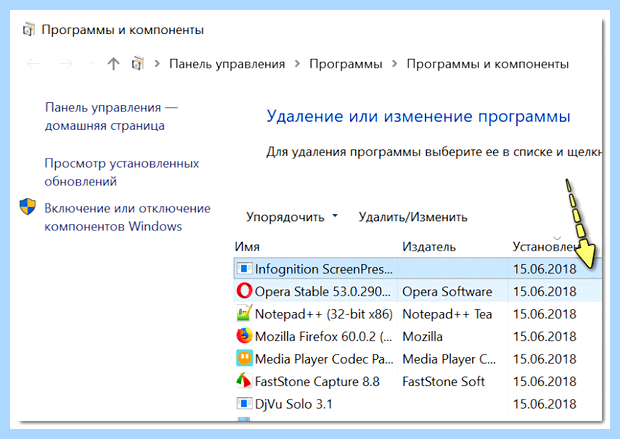
Task: Open the Упорядочить dropdown menu
Action: pyautogui.click(x=292, y=217)
